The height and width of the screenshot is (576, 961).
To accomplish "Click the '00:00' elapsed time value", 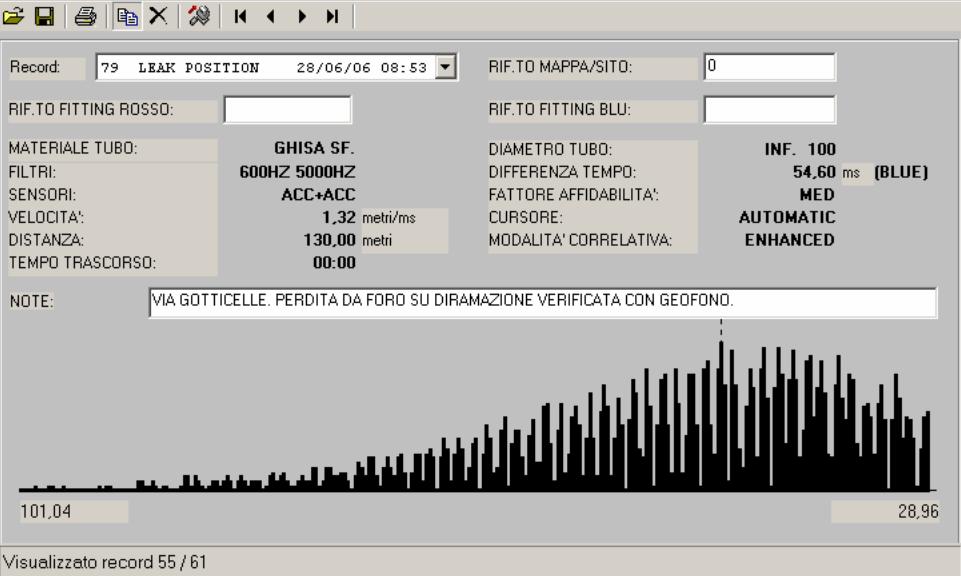I will tap(334, 263).
